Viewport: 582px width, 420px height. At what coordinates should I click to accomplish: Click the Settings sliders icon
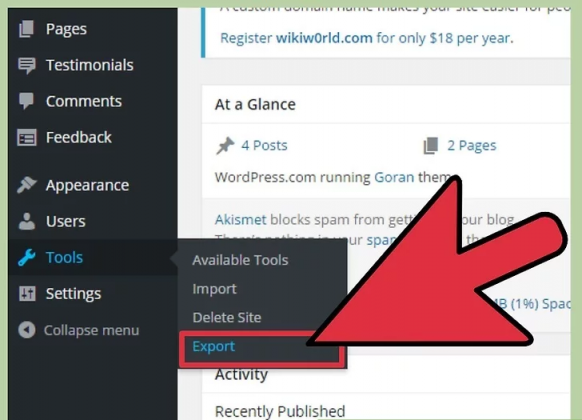click(x=27, y=293)
